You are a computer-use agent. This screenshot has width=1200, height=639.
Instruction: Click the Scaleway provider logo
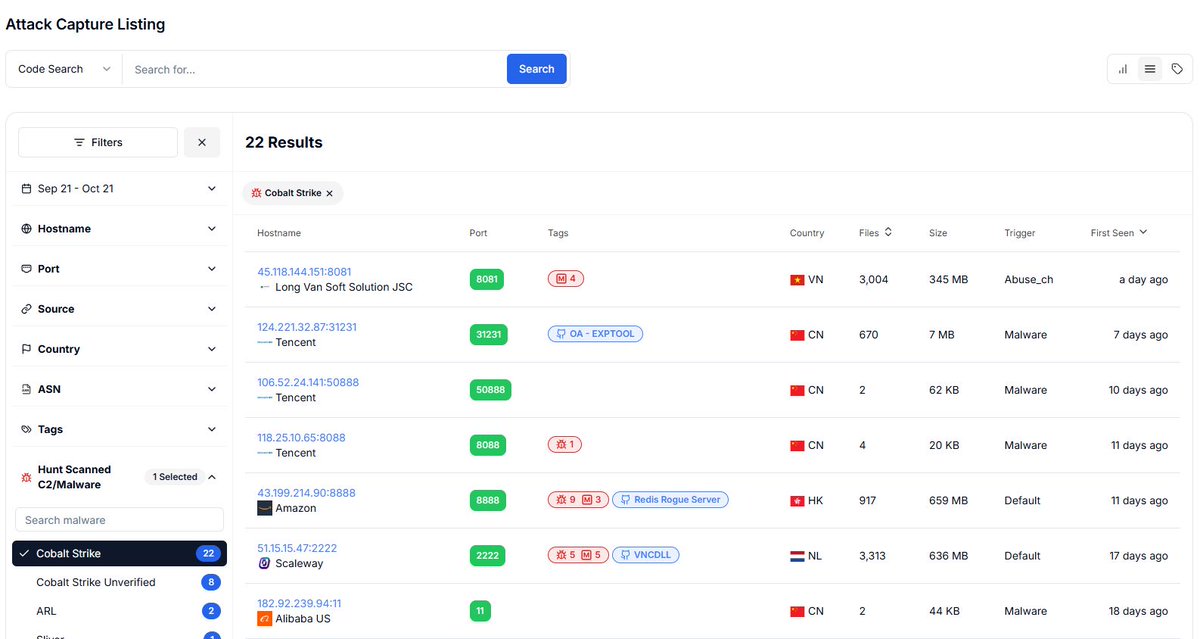click(264, 563)
